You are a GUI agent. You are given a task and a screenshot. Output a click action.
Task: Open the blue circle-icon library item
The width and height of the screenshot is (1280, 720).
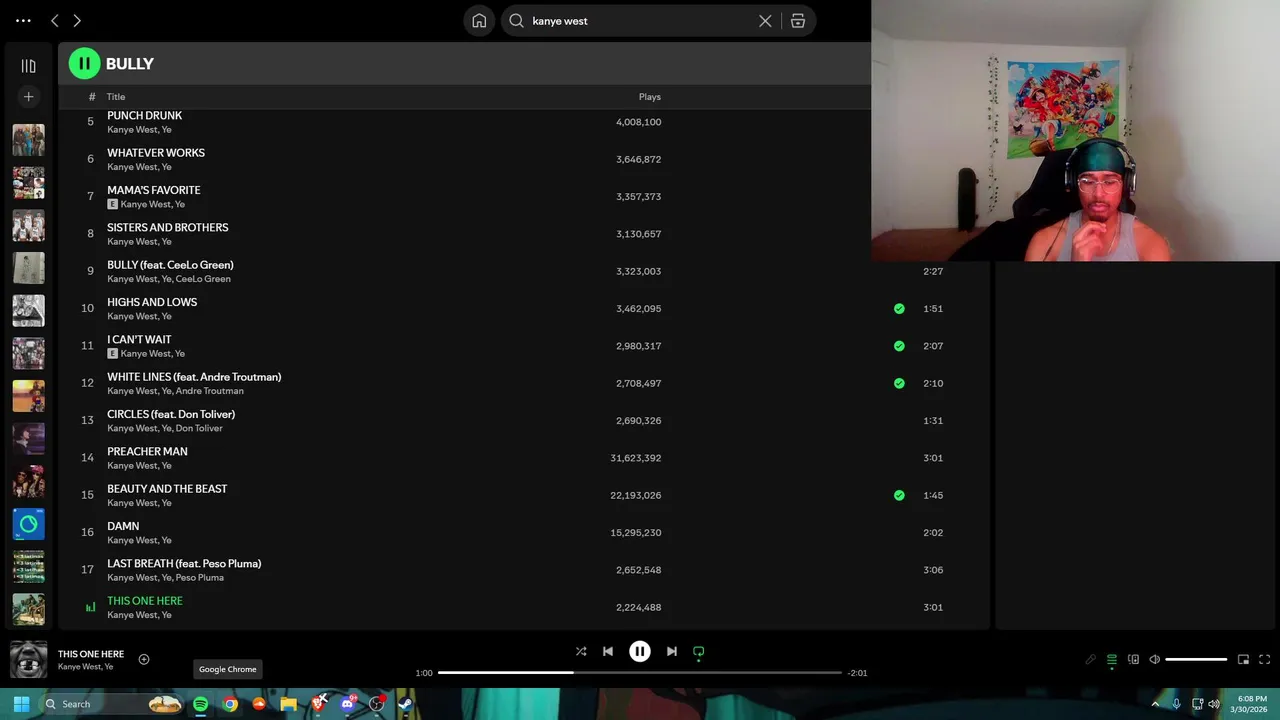[28, 524]
